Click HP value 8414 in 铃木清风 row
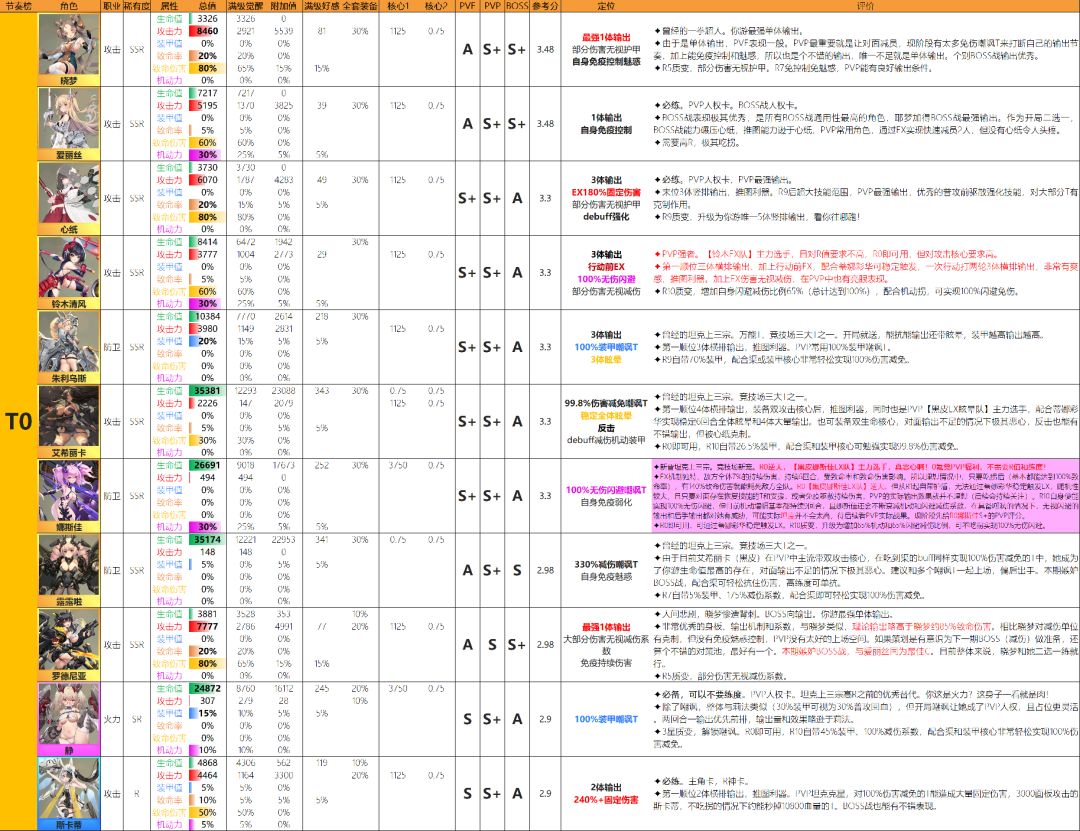Image resolution: width=1080 pixels, height=831 pixels. pyautogui.click(x=207, y=242)
